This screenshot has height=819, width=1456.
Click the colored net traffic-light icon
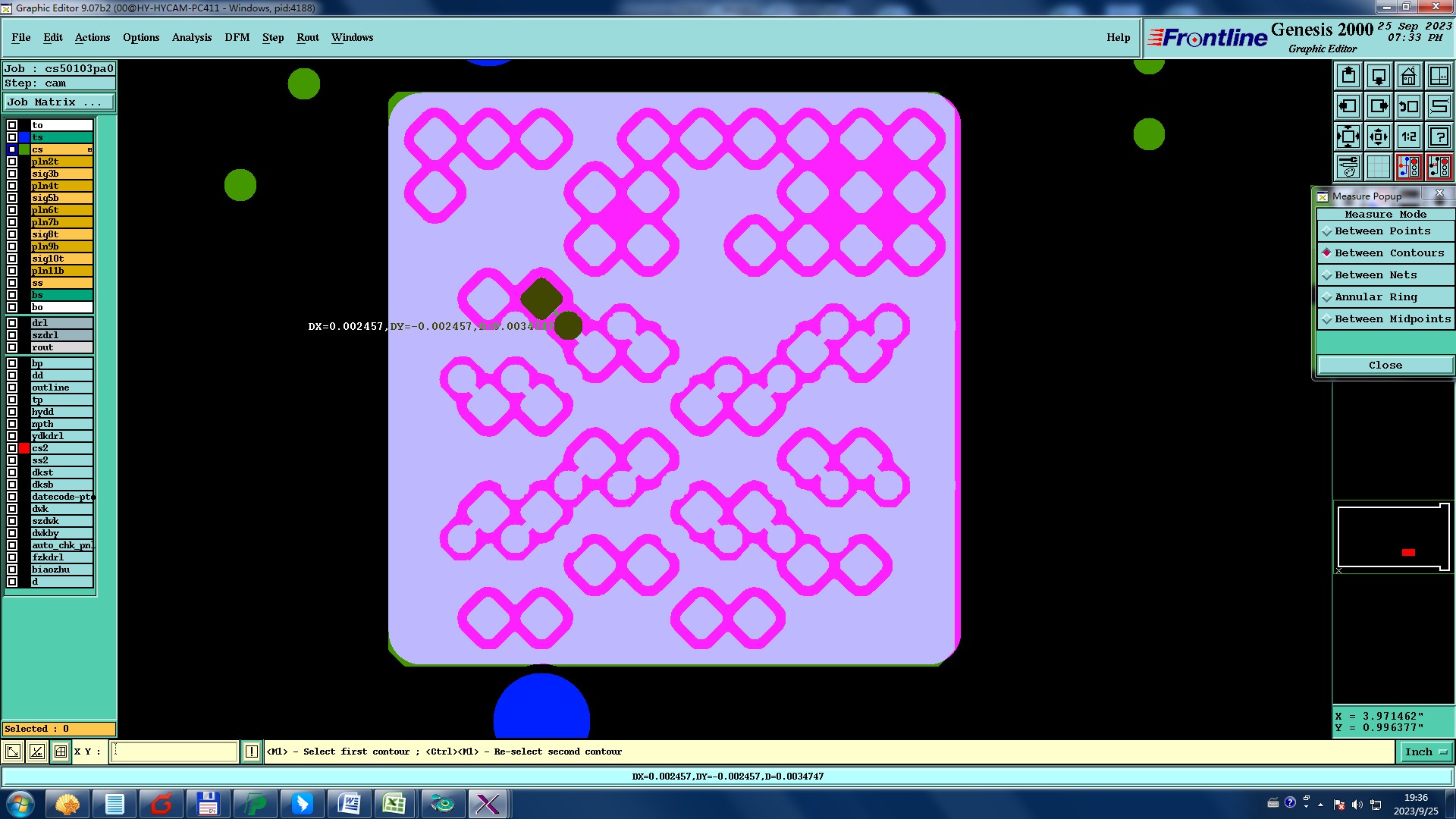[x=1408, y=167]
